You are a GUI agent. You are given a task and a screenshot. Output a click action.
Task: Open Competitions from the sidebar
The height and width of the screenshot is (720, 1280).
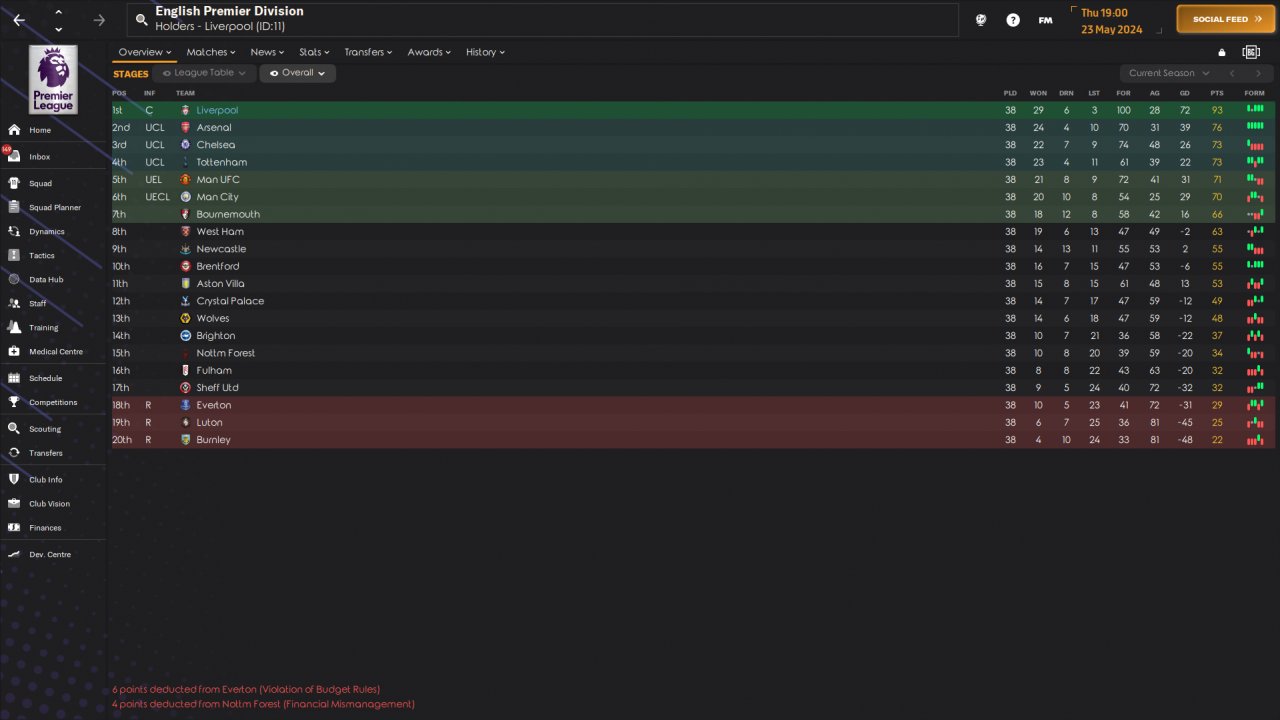click(x=53, y=402)
